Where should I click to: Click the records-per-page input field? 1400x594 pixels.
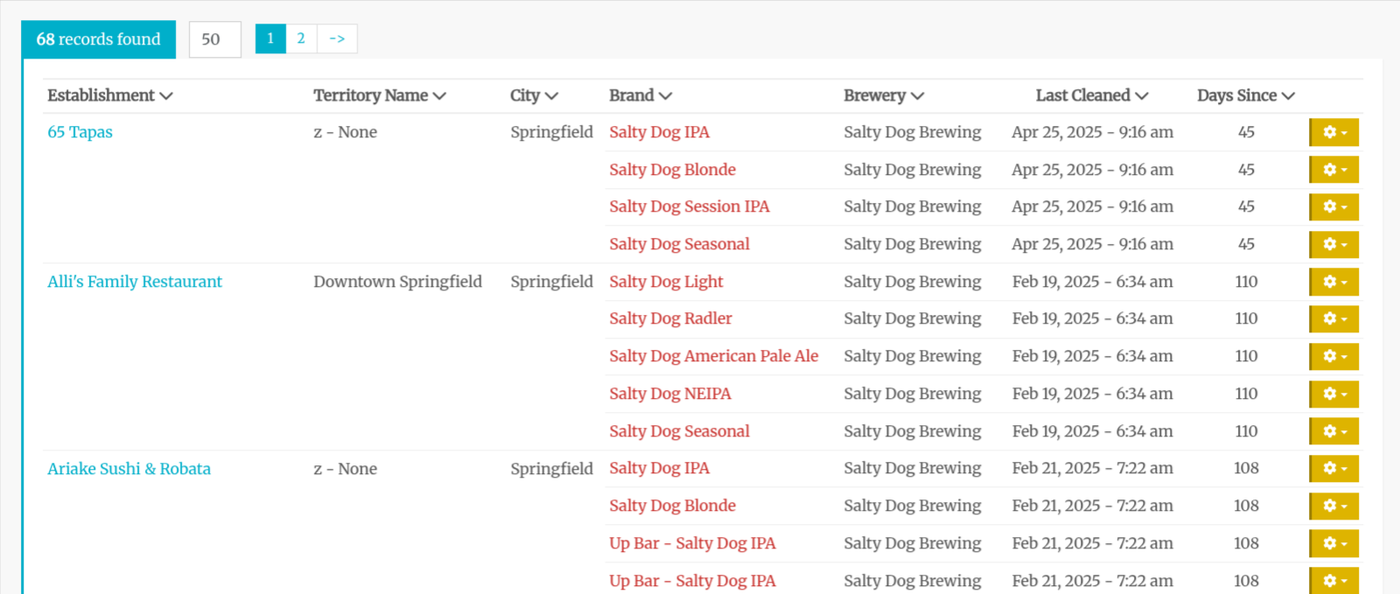(x=214, y=40)
